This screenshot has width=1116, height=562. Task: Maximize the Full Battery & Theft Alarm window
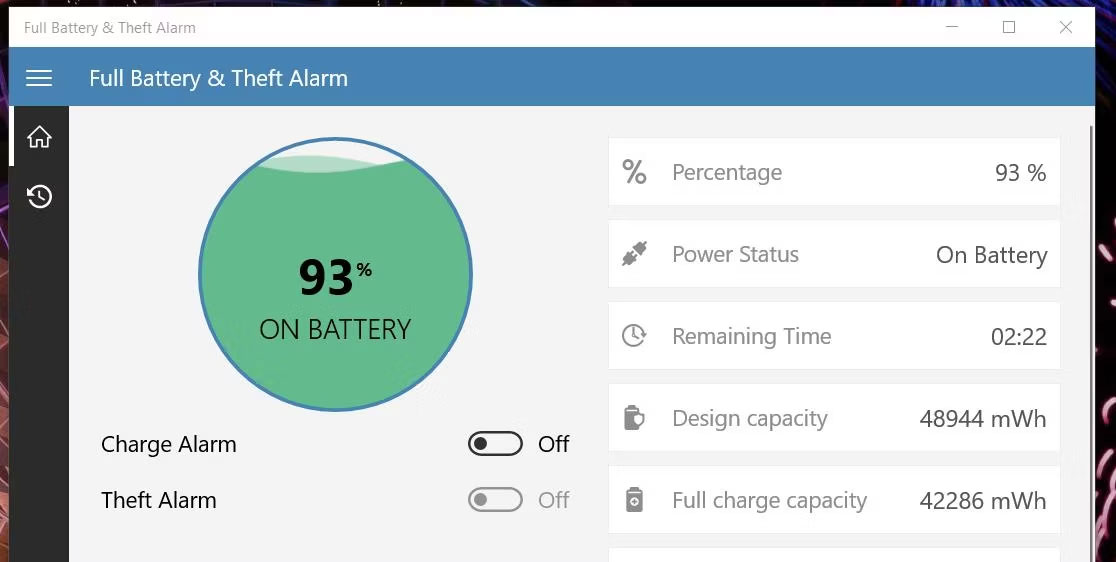[x=1009, y=28]
